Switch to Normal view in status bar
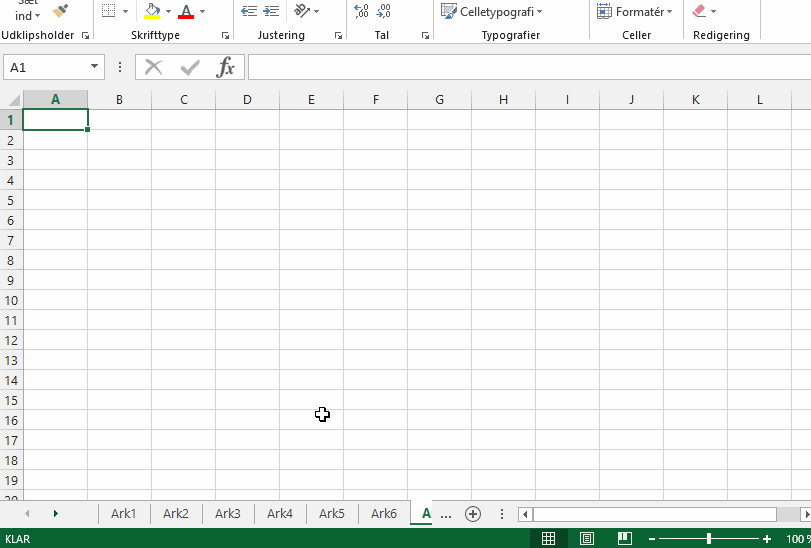811x548 pixels. (548, 539)
